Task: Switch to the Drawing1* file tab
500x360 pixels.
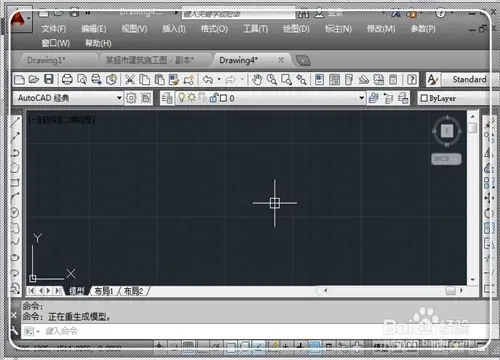Action: tap(47, 60)
